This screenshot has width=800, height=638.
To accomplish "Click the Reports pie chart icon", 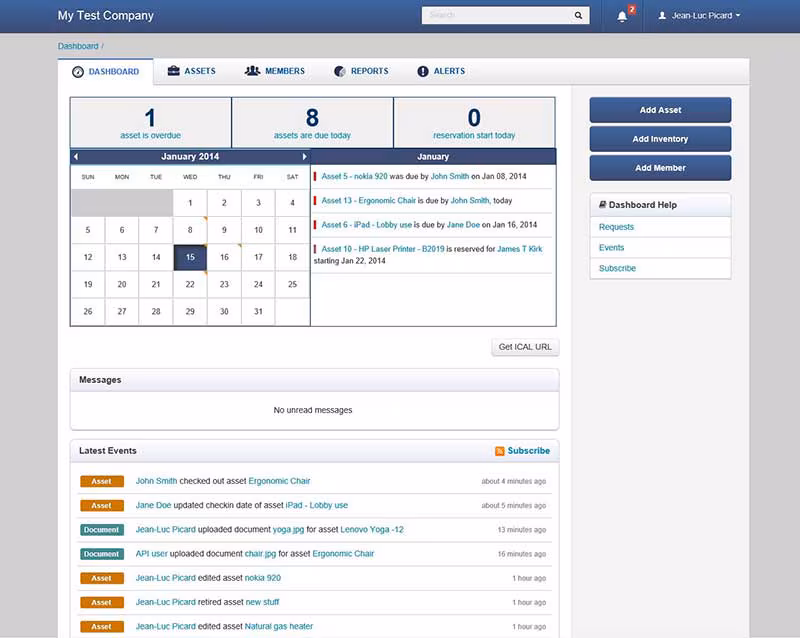I will [x=340, y=71].
